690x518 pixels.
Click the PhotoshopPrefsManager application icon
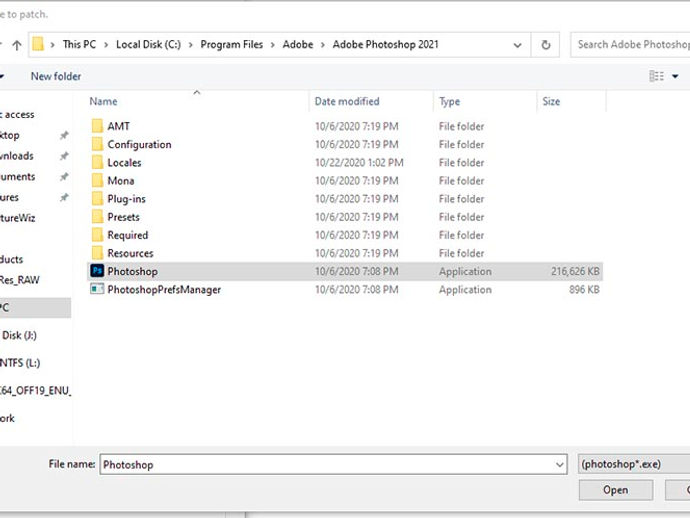coord(97,289)
